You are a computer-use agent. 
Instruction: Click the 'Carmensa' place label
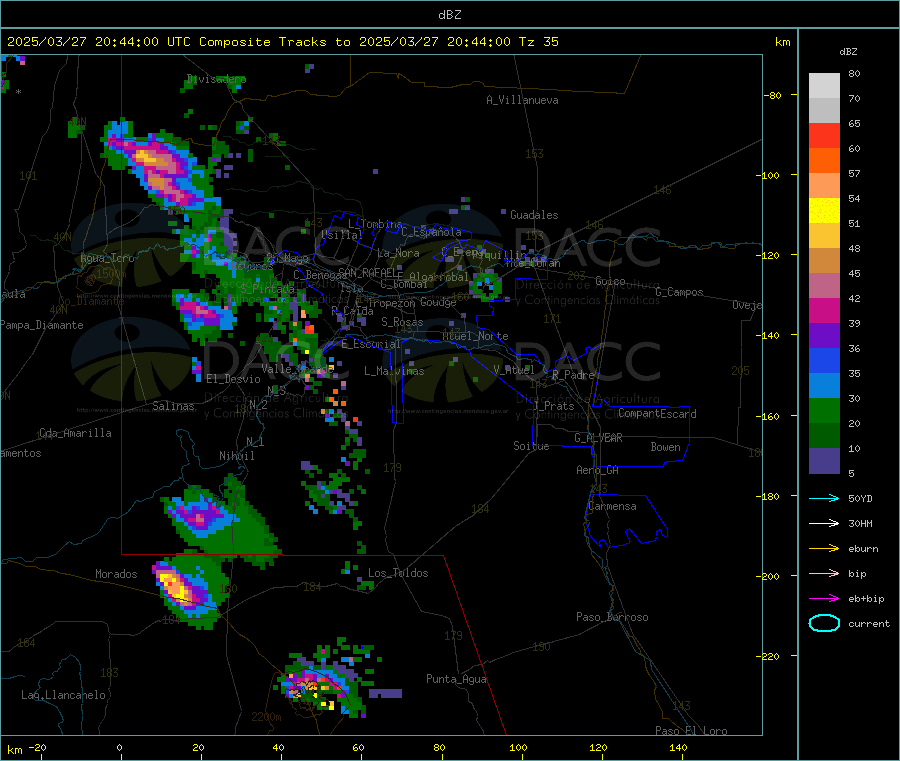(612, 506)
